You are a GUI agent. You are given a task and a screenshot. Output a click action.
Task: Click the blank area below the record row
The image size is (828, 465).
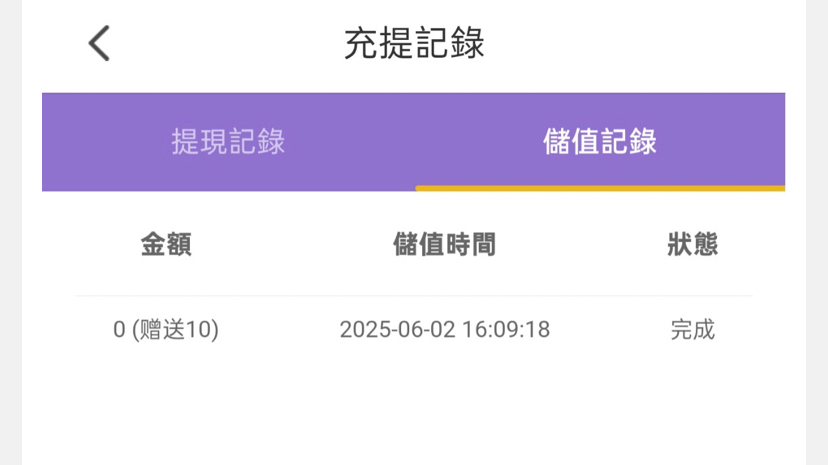pyautogui.click(x=414, y=410)
